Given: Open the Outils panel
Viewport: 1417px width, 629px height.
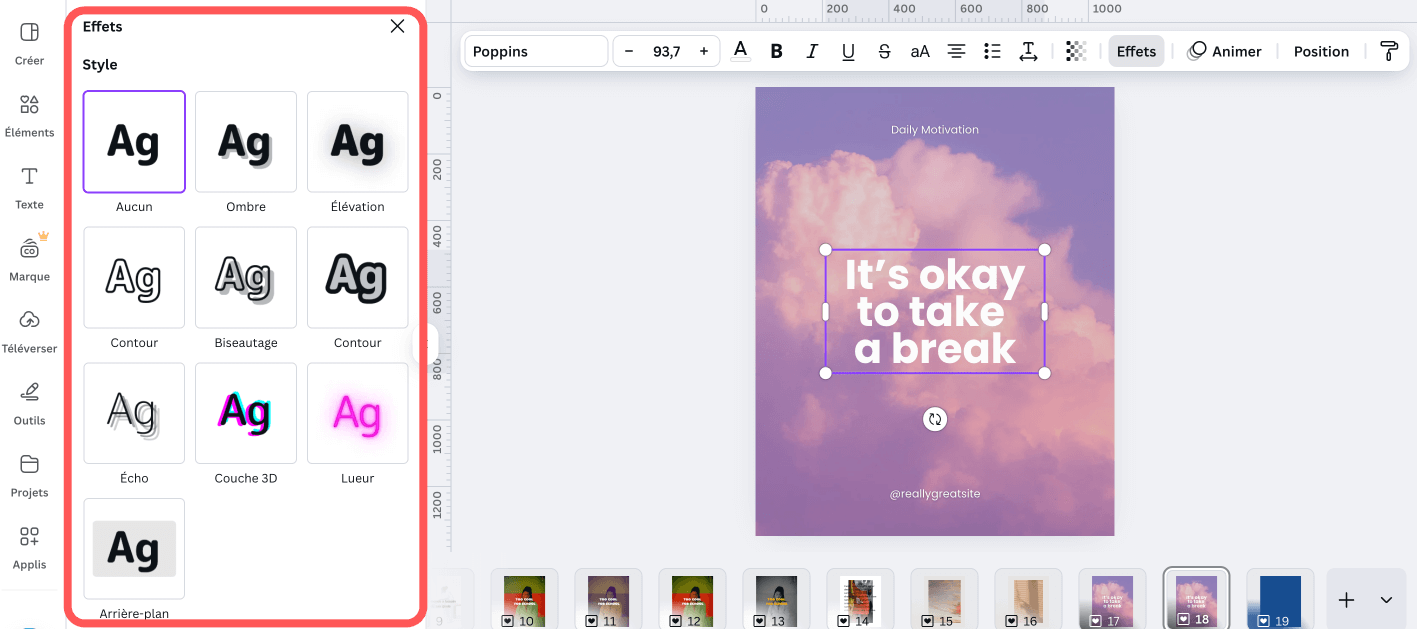Looking at the screenshot, I should (x=28, y=402).
